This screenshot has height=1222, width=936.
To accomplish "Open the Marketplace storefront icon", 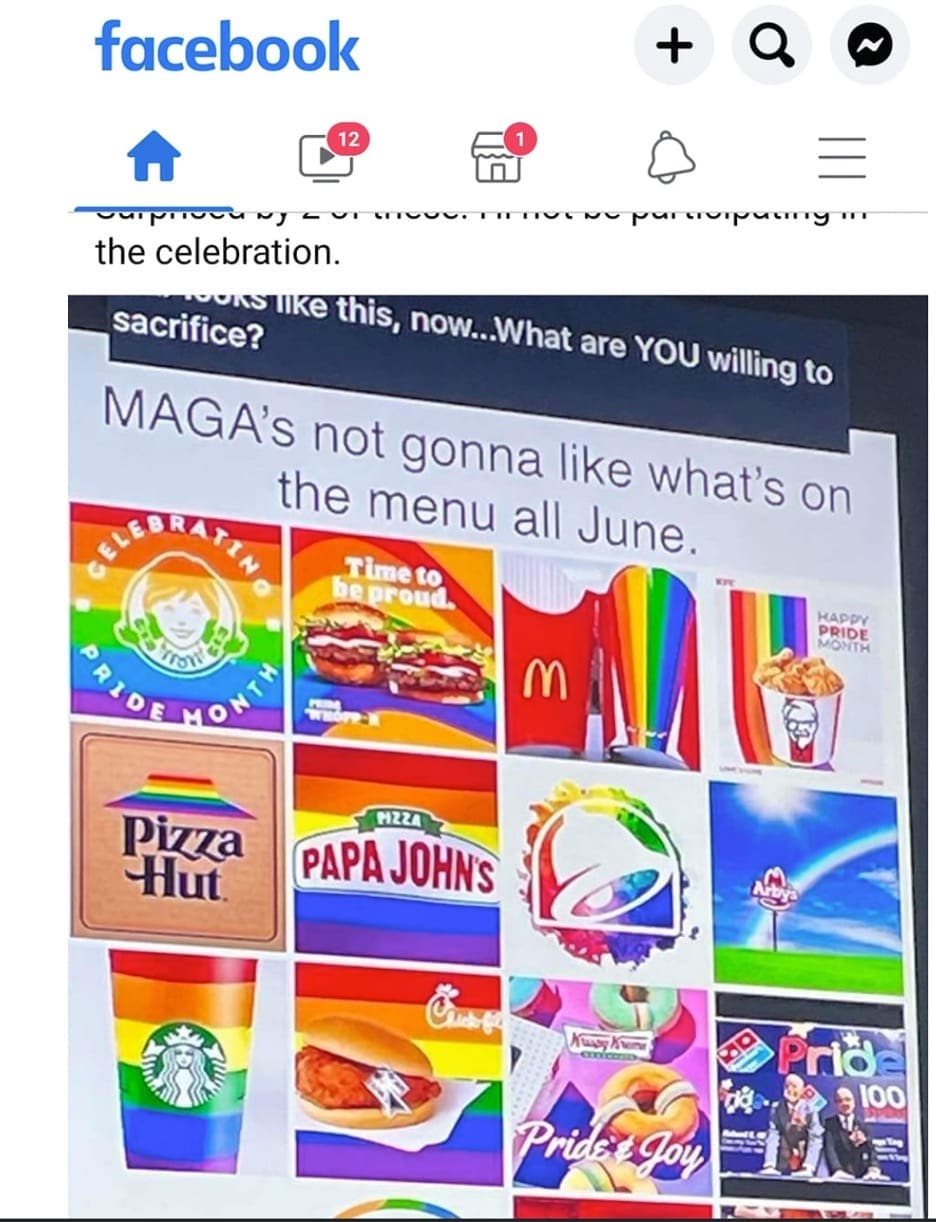I will 497,159.
